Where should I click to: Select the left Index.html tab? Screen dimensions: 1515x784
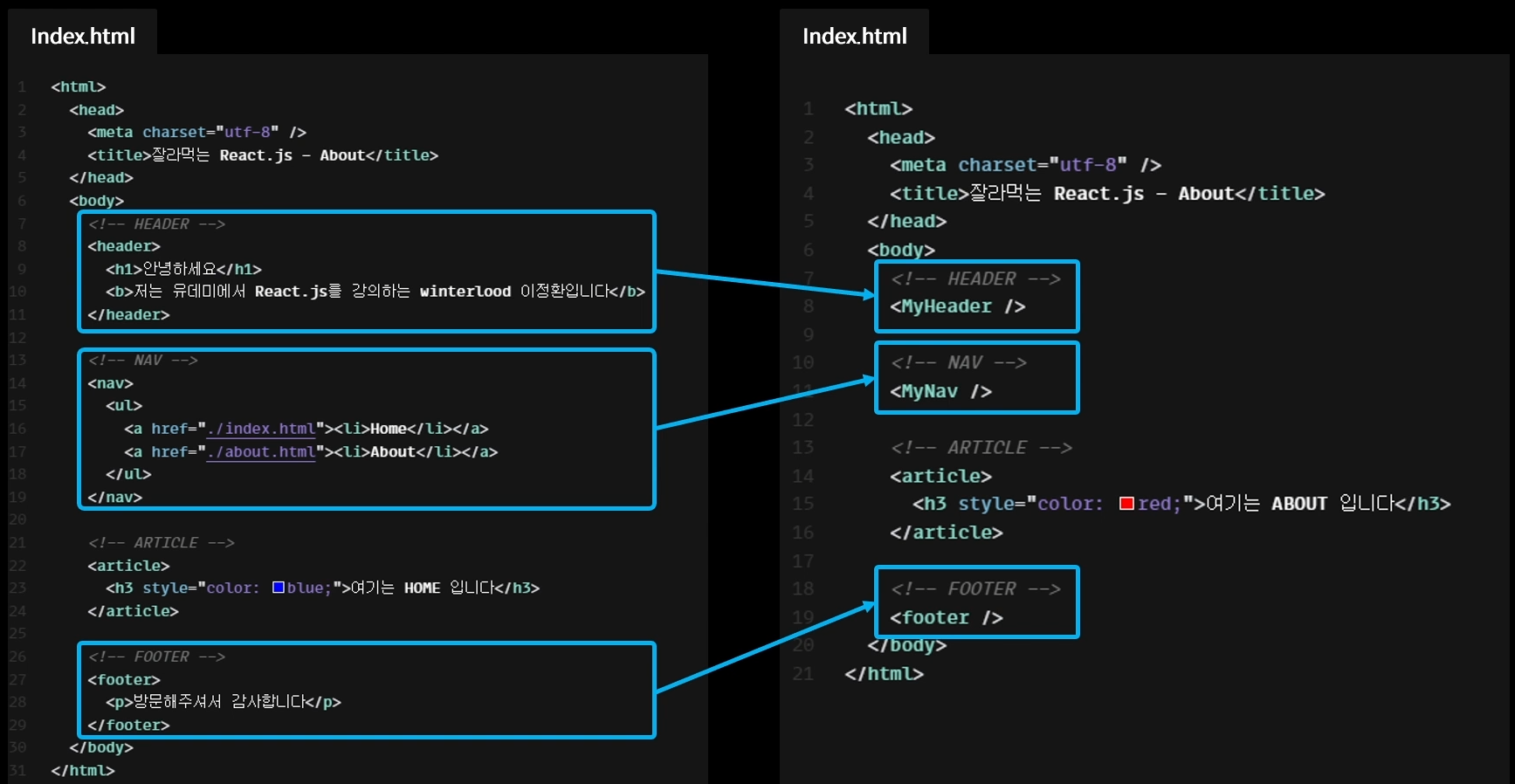83,36
